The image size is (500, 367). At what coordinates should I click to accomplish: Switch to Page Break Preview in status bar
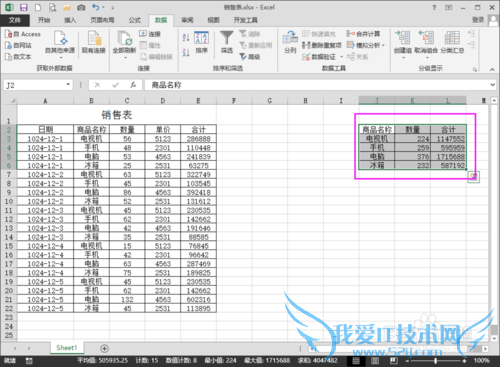(x=393, y=361)
